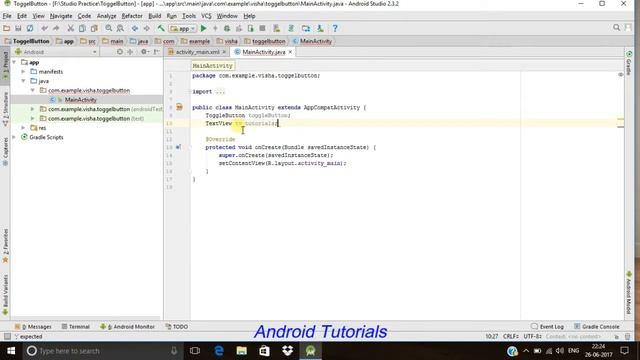Click the Synchronize toolbar icon

point(30,28)
